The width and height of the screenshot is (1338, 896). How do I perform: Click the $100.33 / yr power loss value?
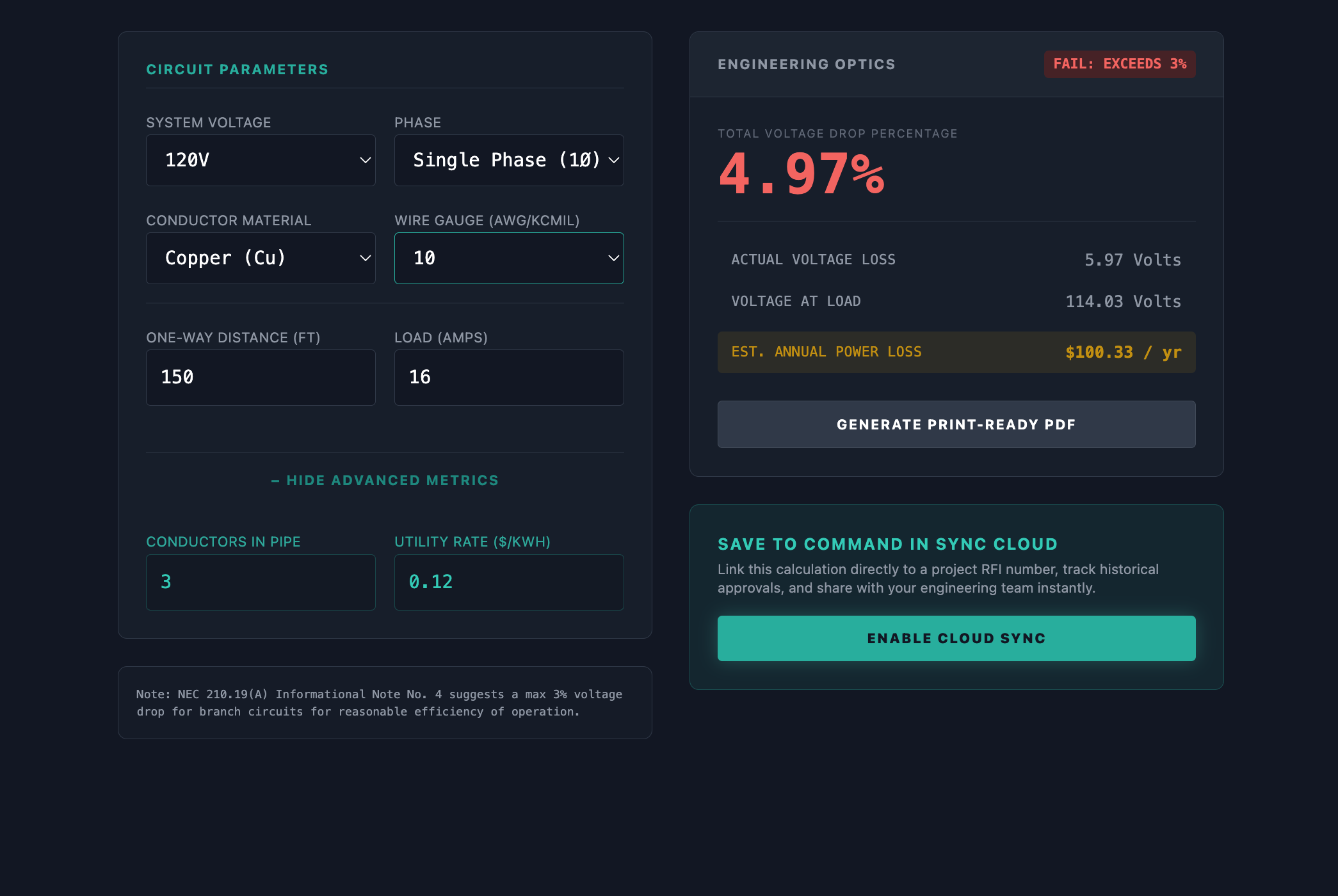1124,352
